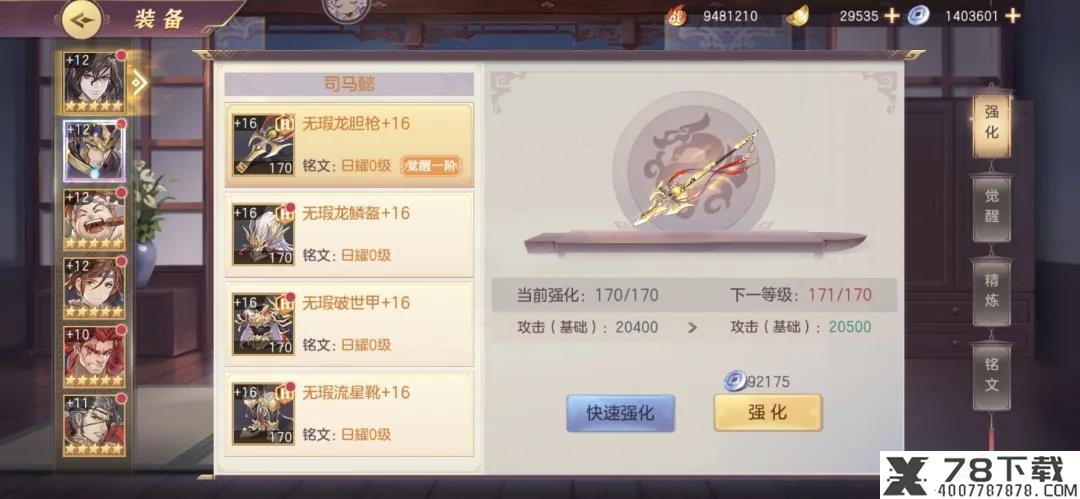The image size is (1080, 499).
Task: Choose the red-haired +10 hero portrait
Action: (94, 357)
